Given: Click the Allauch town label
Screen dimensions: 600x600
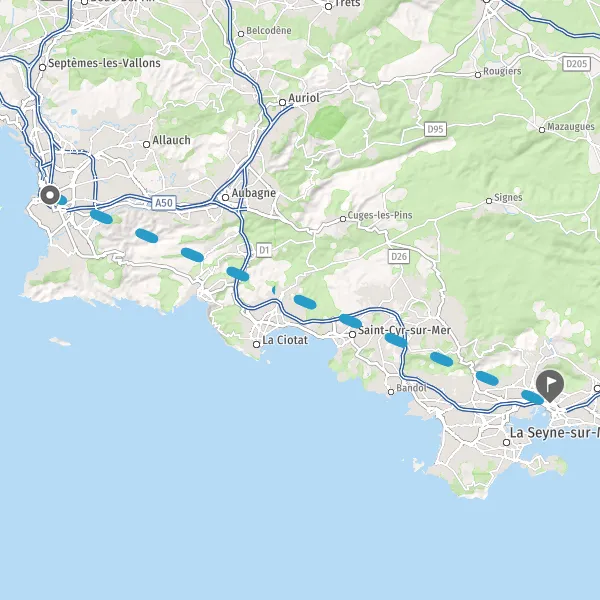Looking at the screenshot, I should 171,140.
